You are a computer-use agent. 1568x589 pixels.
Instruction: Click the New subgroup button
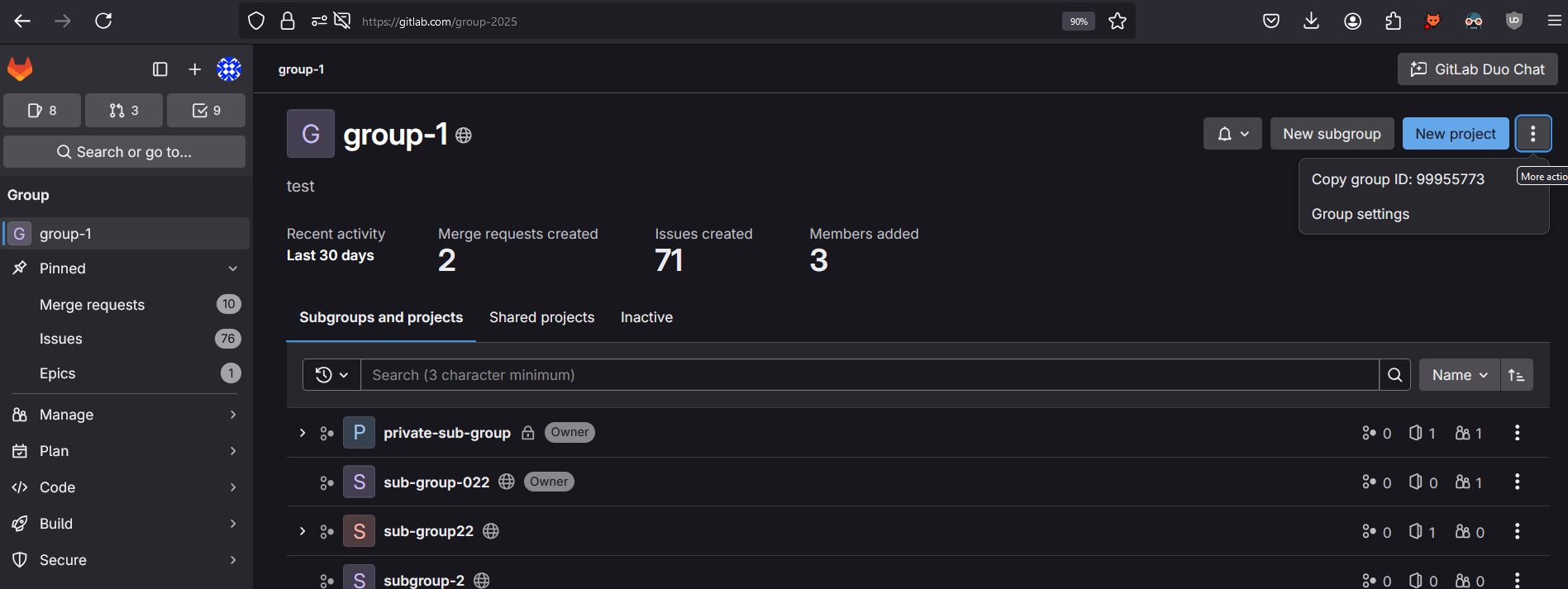1331,134
